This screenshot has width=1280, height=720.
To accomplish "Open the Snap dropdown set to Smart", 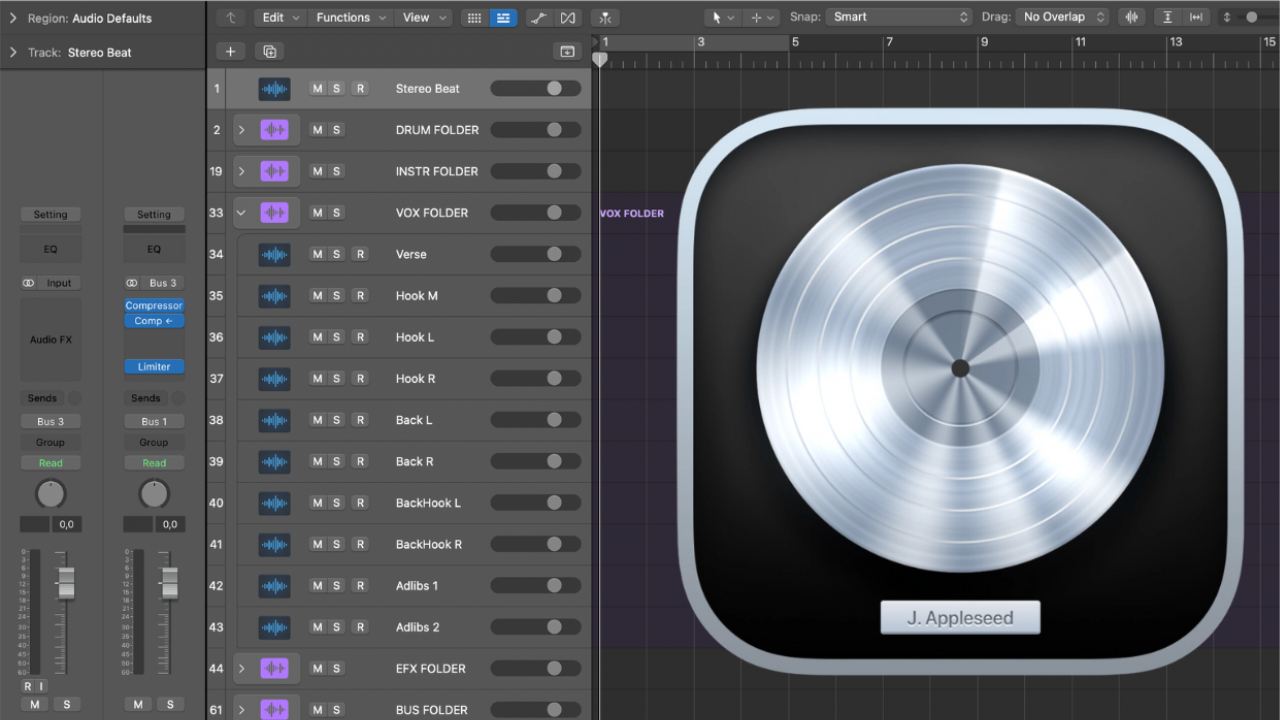I will 899,17.
